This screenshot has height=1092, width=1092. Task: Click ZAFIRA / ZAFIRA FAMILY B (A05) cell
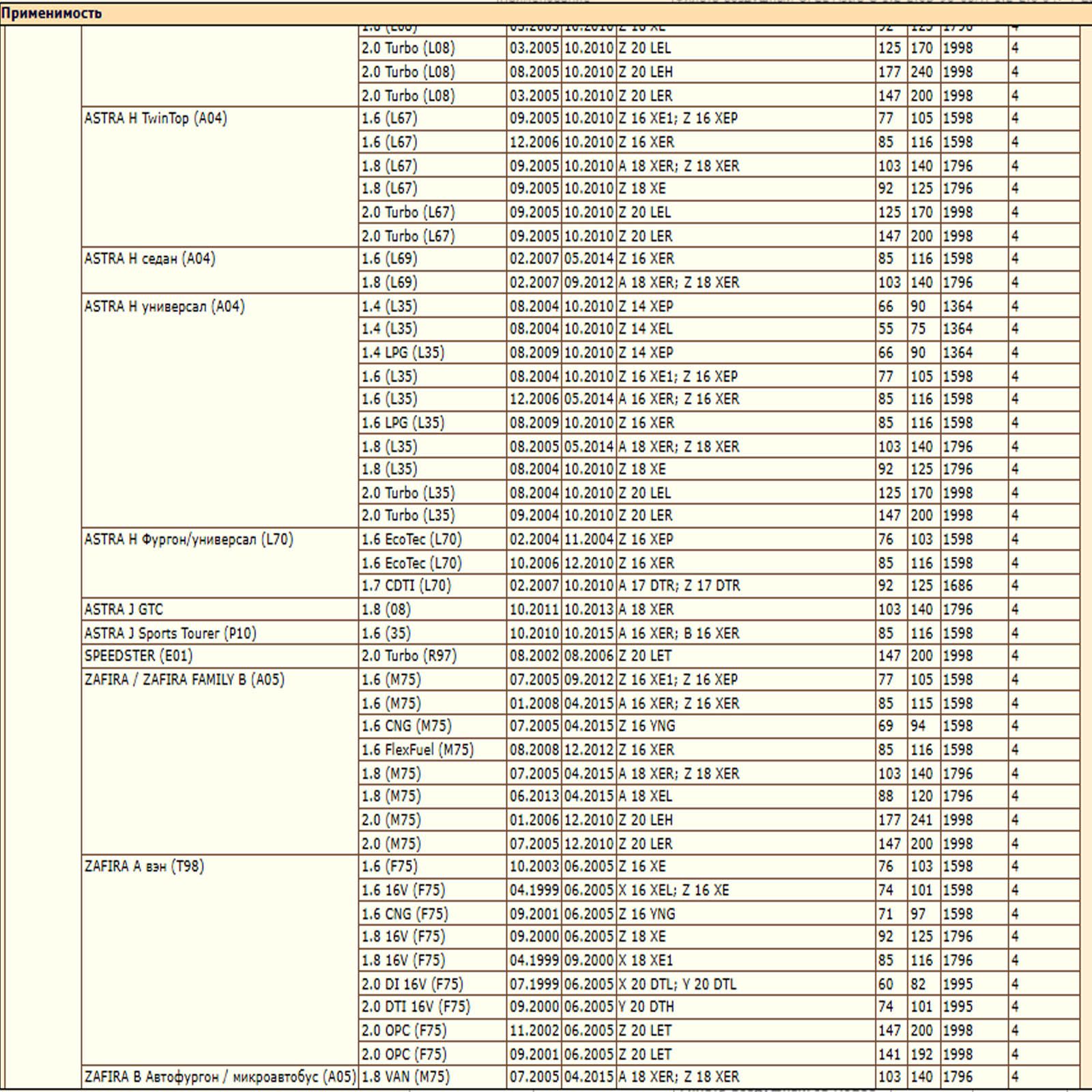(x=184, y=680)
